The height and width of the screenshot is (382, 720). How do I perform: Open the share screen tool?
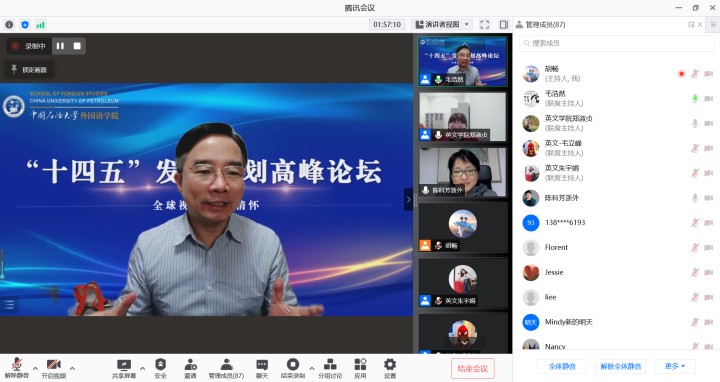click(x=124, y=368)
